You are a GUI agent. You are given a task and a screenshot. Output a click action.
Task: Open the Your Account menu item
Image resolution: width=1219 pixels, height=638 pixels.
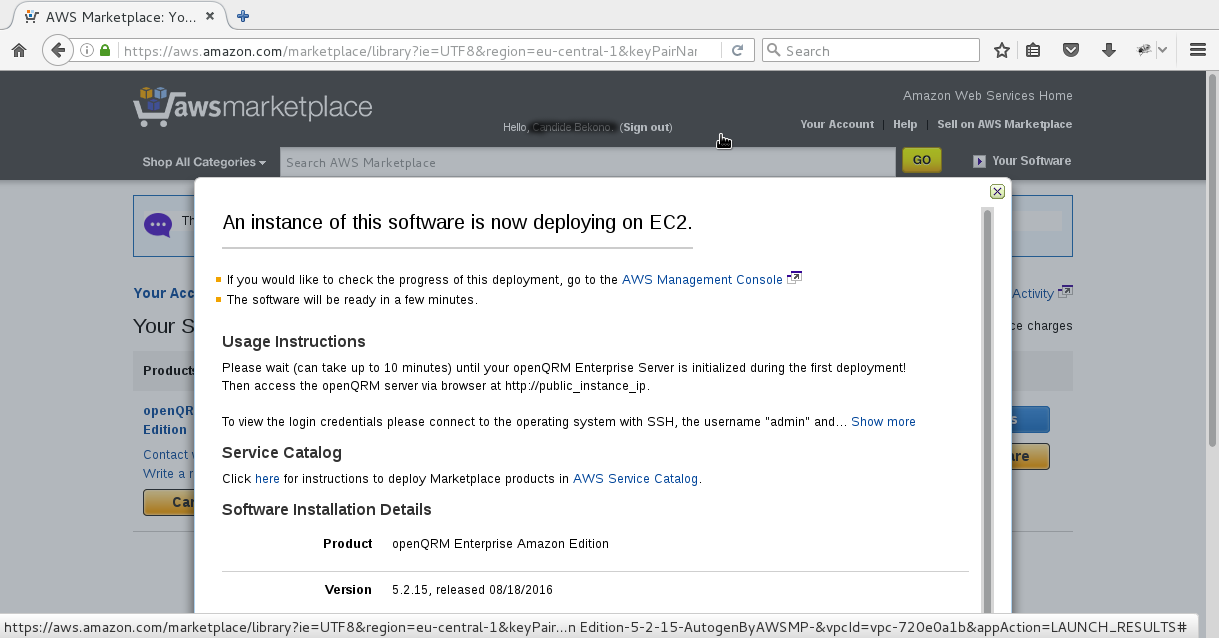coord(837,124)
